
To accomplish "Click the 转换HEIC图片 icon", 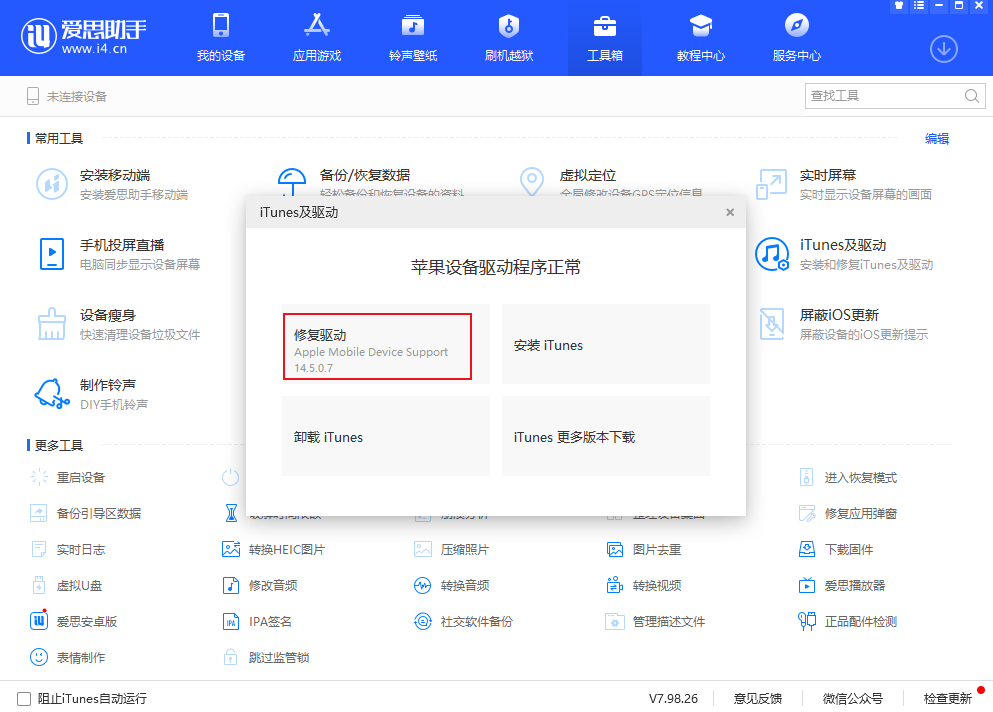I will [x=231, y=549].
